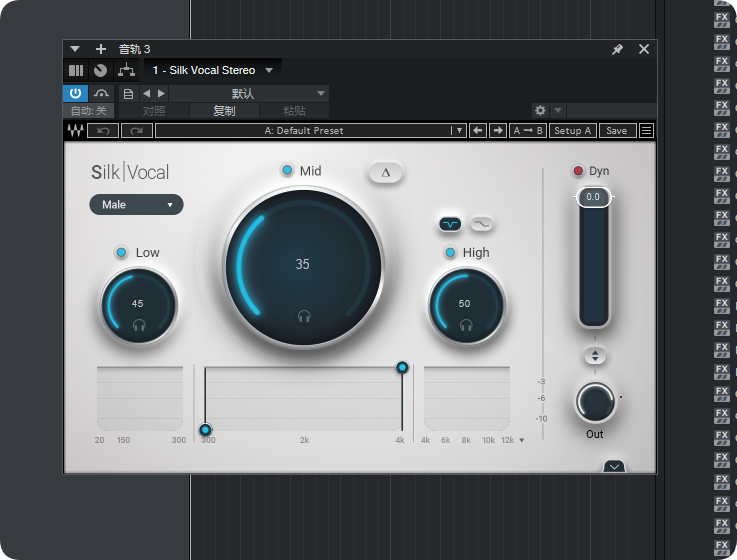Screen dimensions: 737x560
Task: Pin the plugin window
Action: [x=617, y=49]
